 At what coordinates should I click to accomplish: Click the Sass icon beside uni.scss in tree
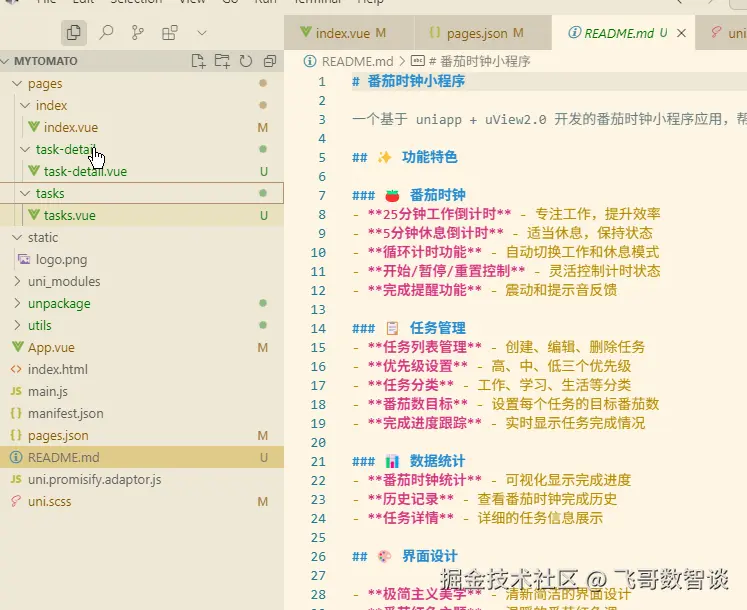tap(16, 501)
